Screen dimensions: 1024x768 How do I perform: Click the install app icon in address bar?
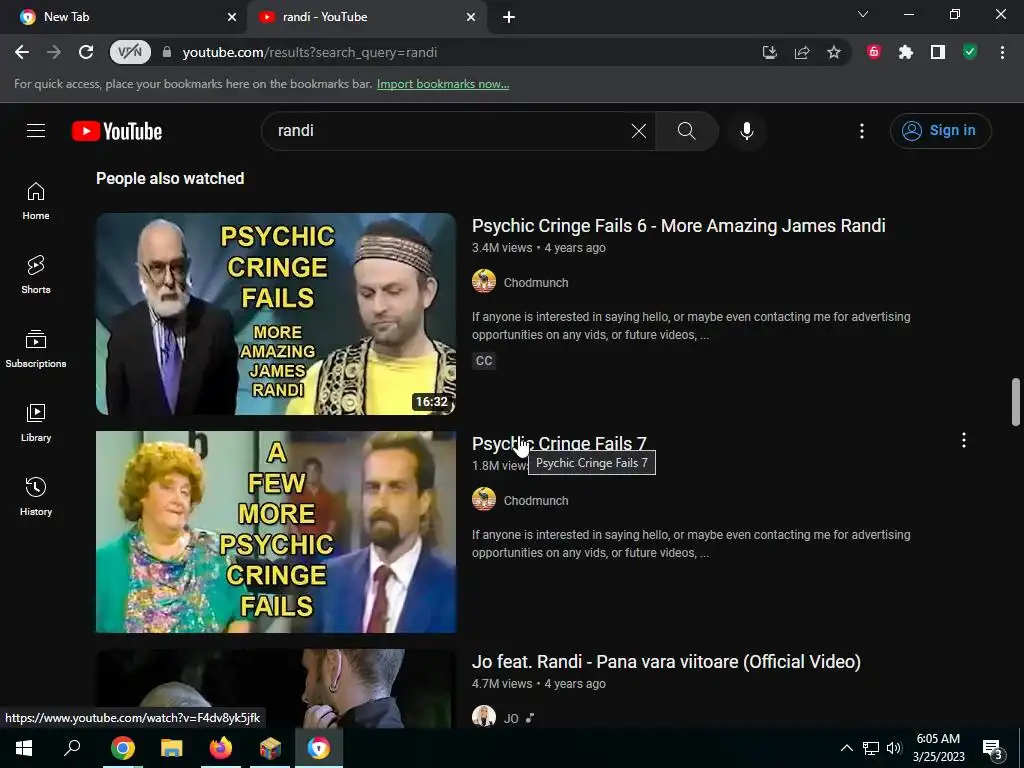click(x=770, y=52)
